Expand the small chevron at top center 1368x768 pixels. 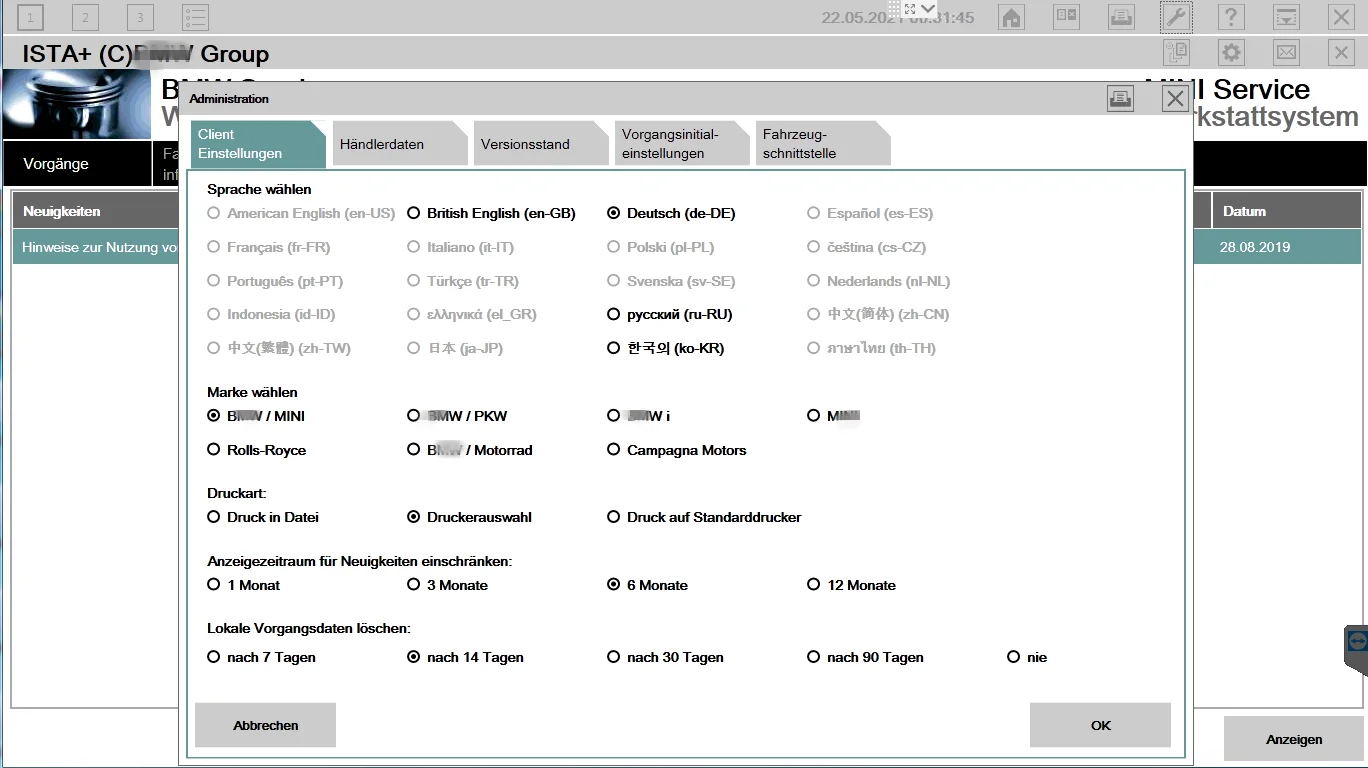pyautogui.click(x=928, y=9)
